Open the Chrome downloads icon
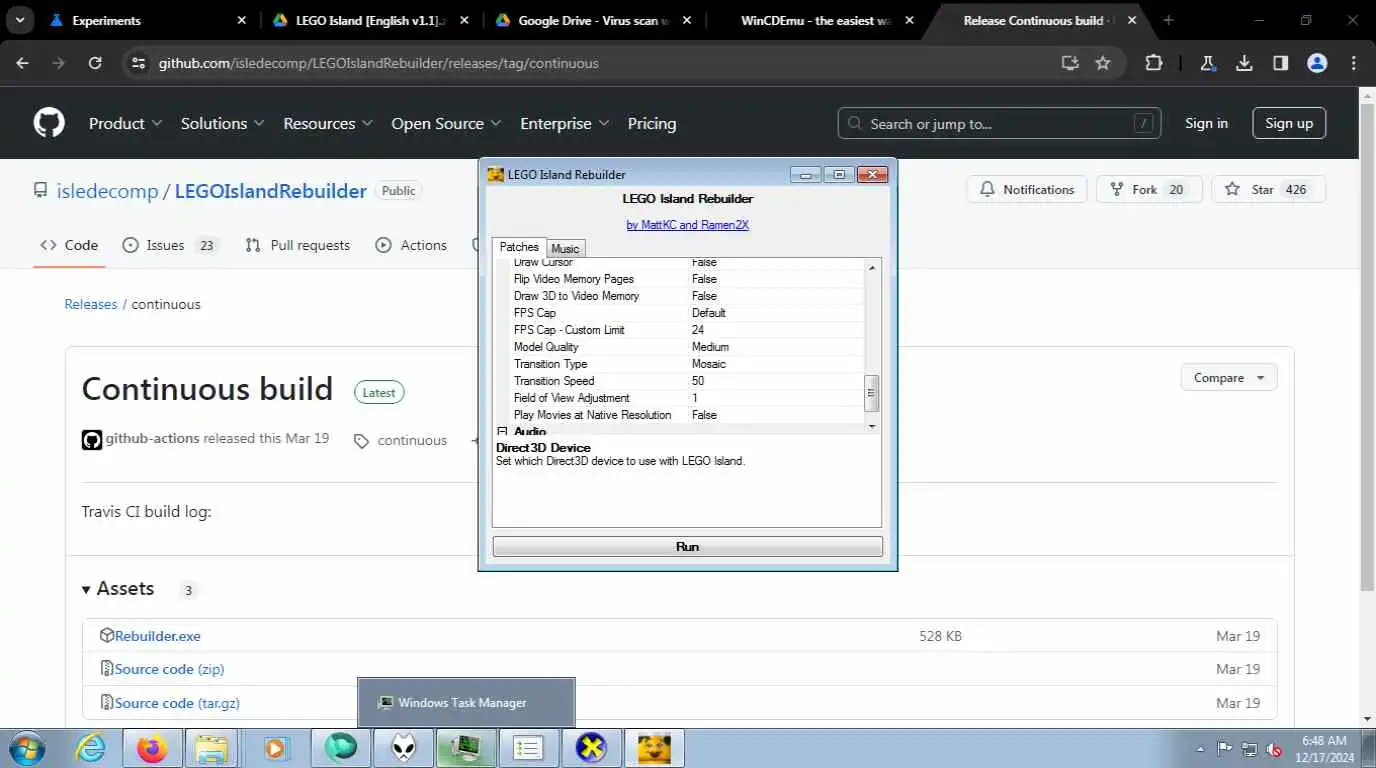1376x768 pixels. pyautogui.click(x=1244, y=62)
